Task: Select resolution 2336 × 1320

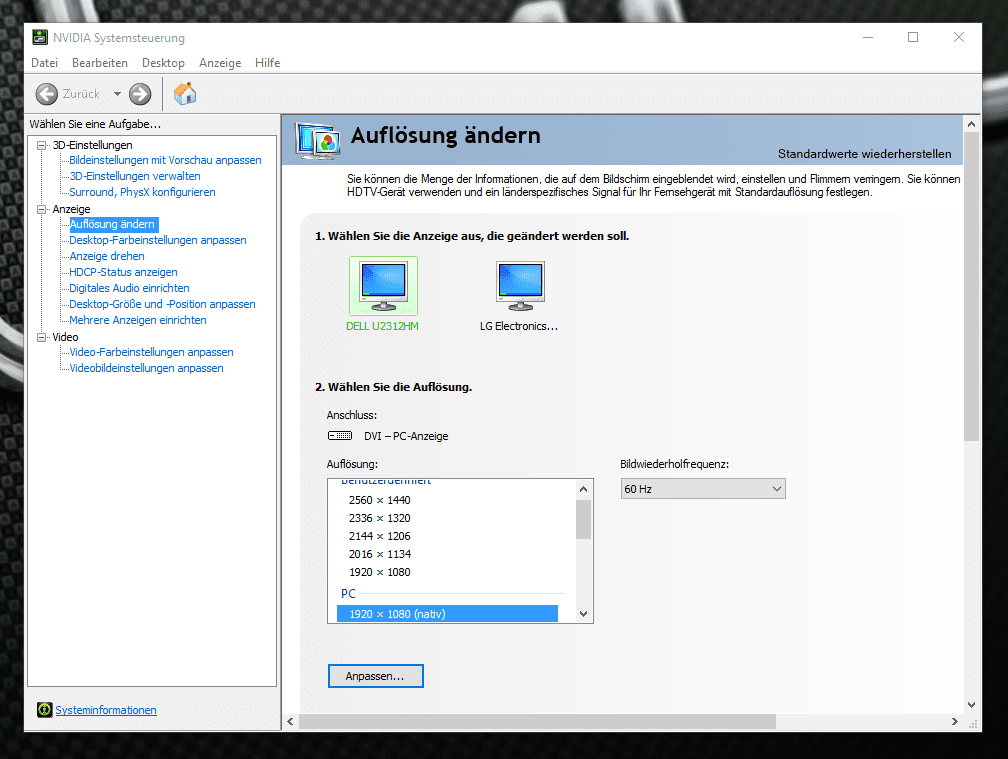Action: 379,518
